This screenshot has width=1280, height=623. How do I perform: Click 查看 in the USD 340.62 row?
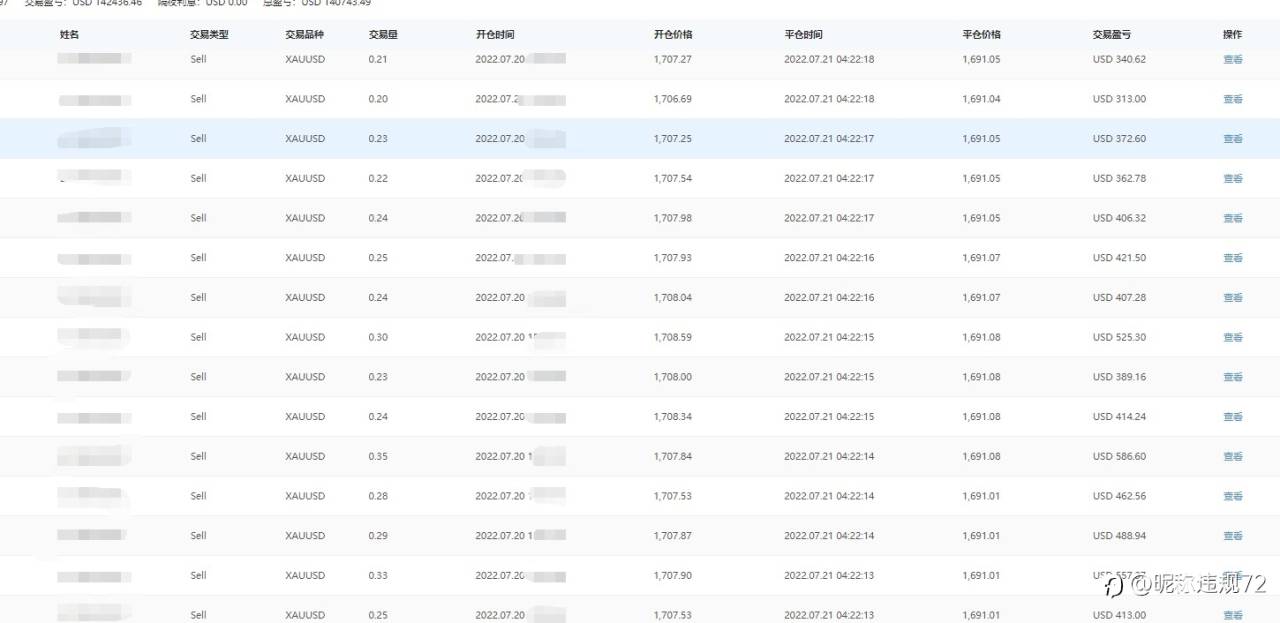point(1233,60)
